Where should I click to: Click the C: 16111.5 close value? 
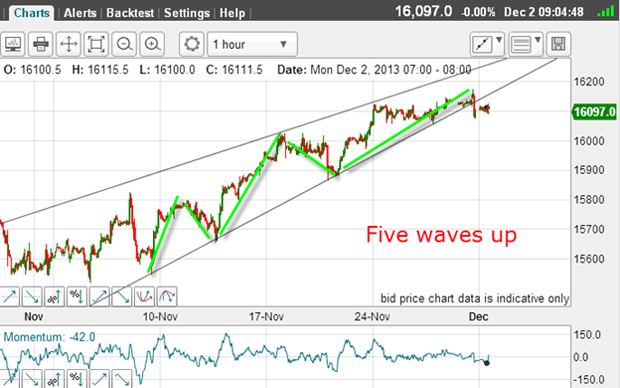point(234,70)
